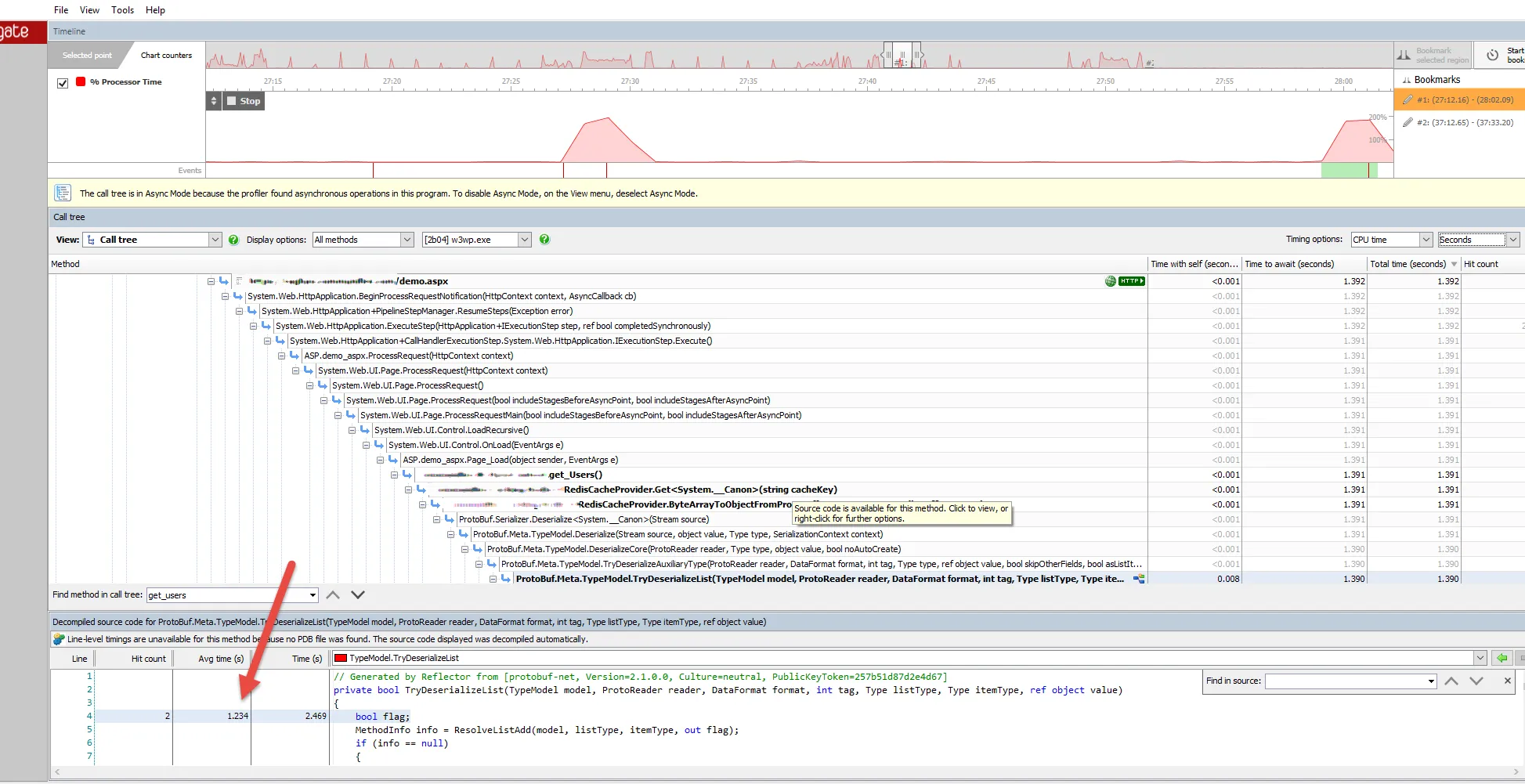
Task: Collapse the TryDeserializeList tree node
Action: (x=493, y=579)
